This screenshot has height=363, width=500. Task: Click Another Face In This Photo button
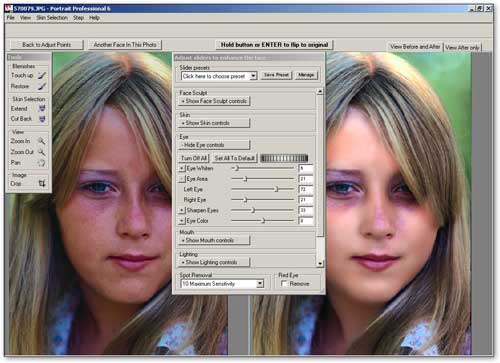tap(125, 45)
